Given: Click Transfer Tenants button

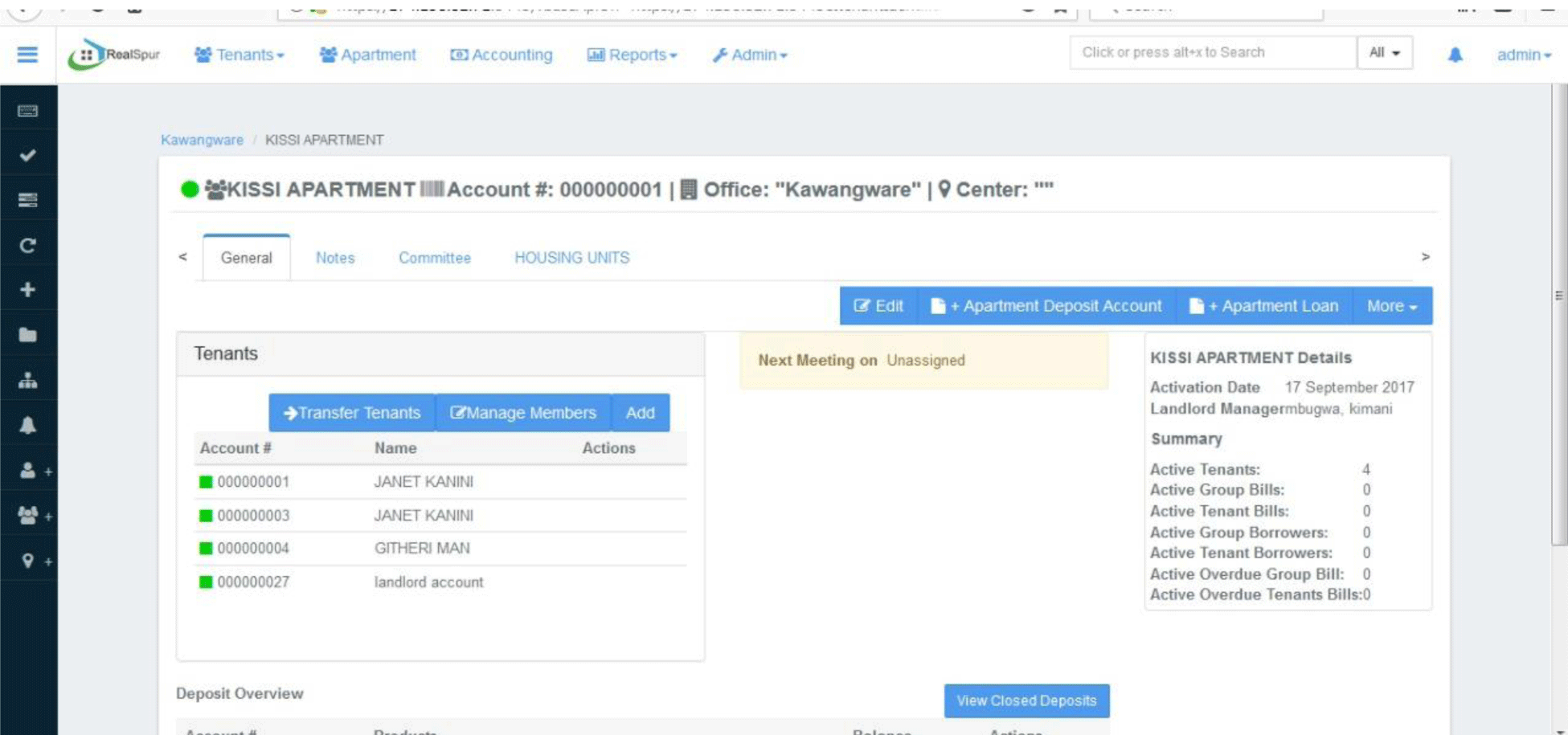Looking at the screenshot, I should (x=352, y=413).
